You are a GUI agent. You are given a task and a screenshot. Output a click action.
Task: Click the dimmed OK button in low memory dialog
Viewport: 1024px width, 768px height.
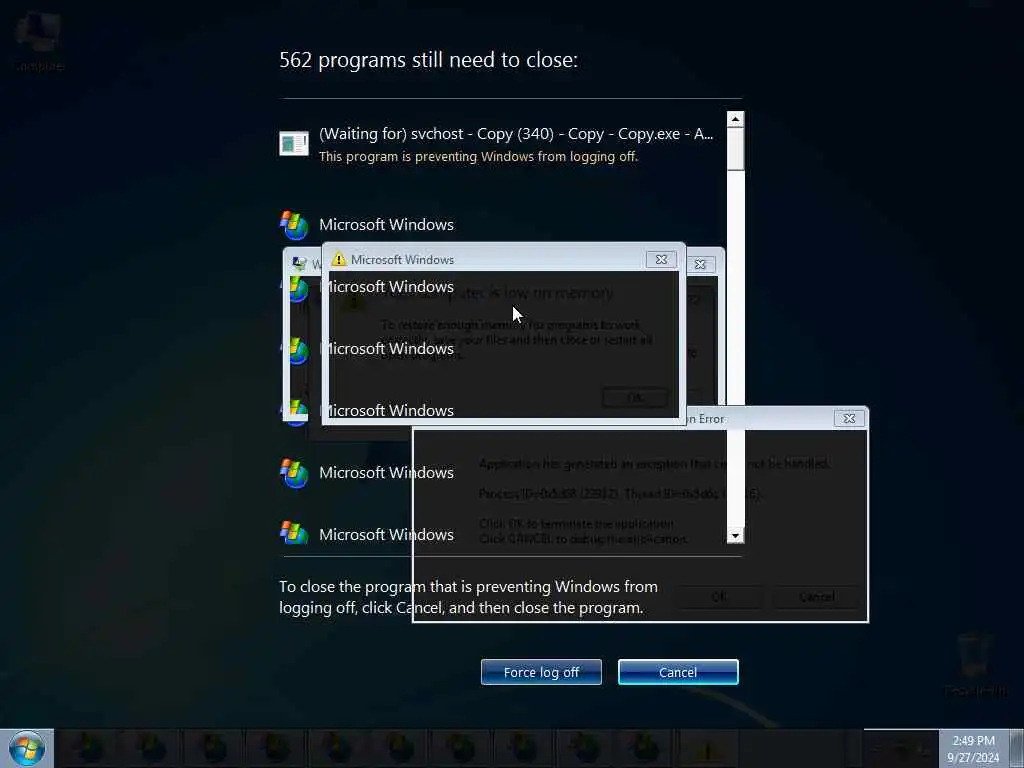pyautogui.click(x=635, y=398)
